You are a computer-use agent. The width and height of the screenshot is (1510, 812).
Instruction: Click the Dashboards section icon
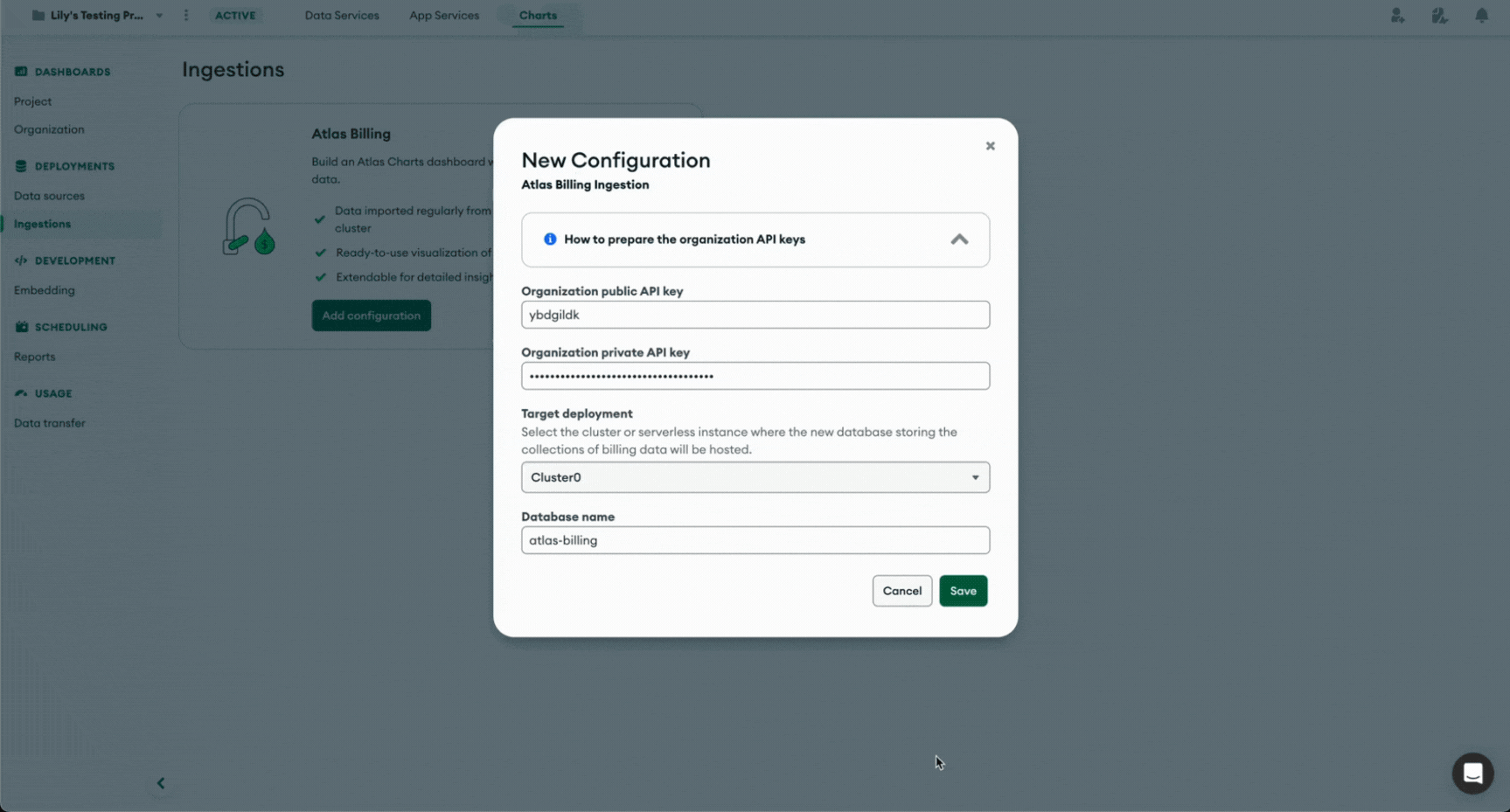[x=21, y=72]
